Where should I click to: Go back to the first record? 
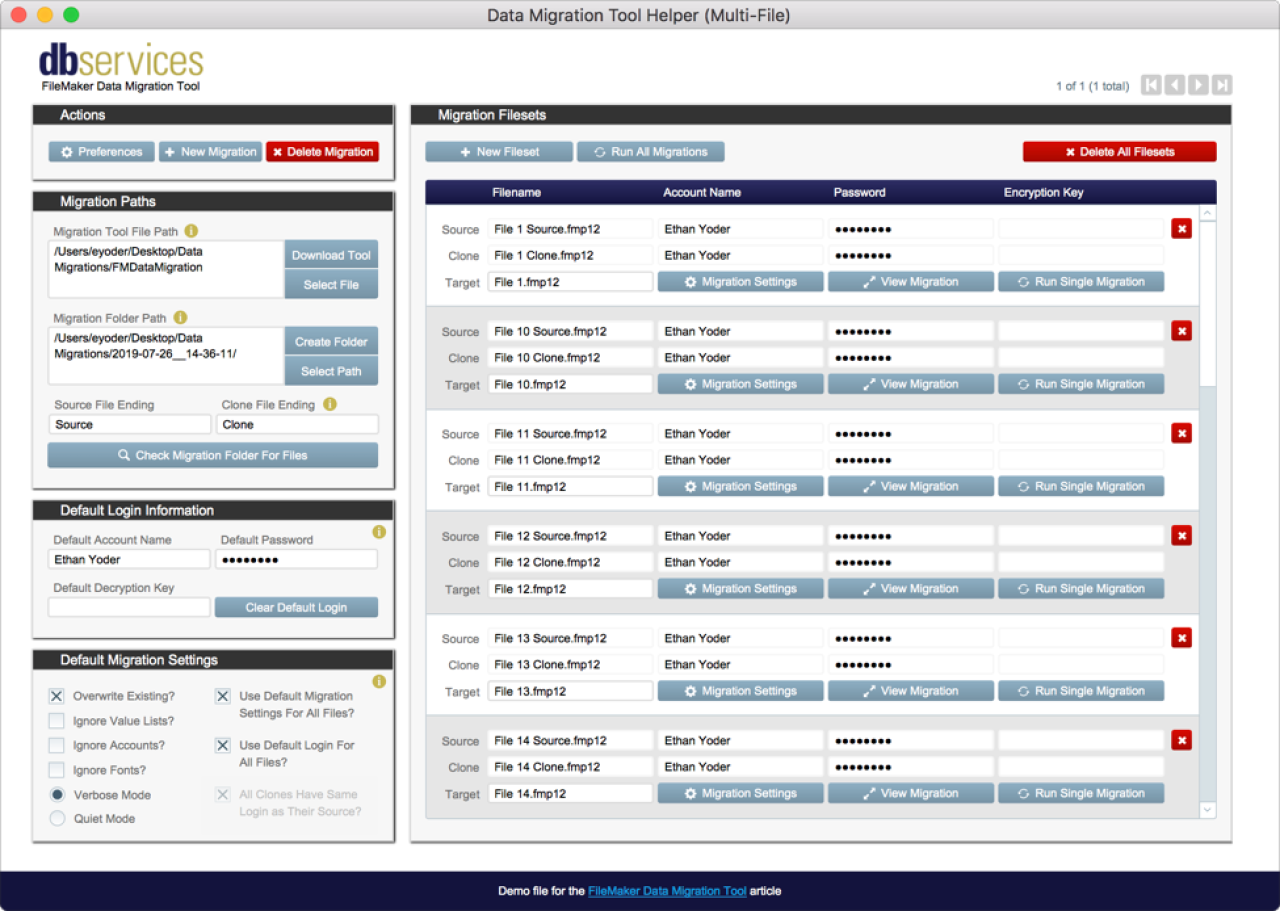[1151, 85]
